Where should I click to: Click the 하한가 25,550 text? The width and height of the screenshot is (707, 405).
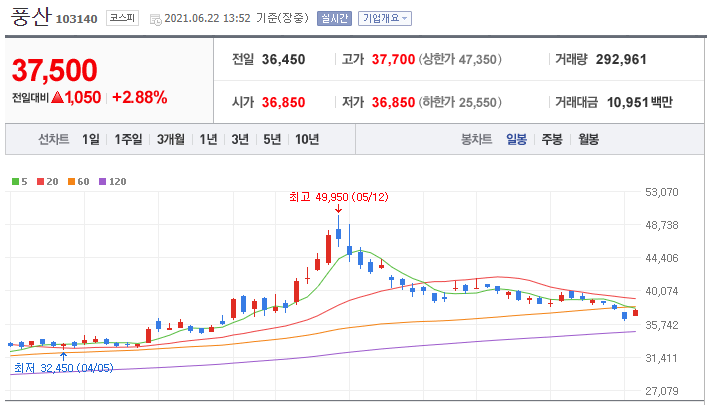tap(460, 102)
